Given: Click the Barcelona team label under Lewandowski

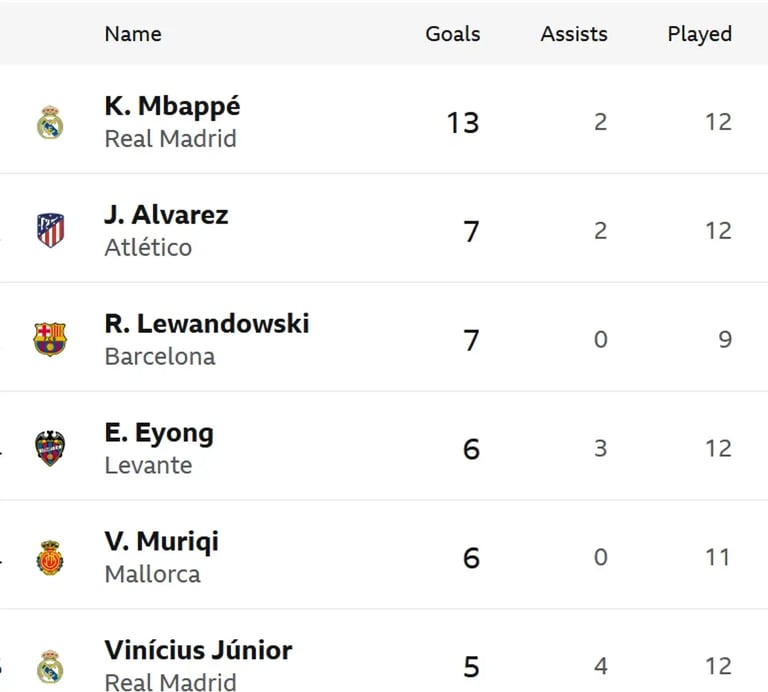Looking at the screenshot, I should pos(160,356).
